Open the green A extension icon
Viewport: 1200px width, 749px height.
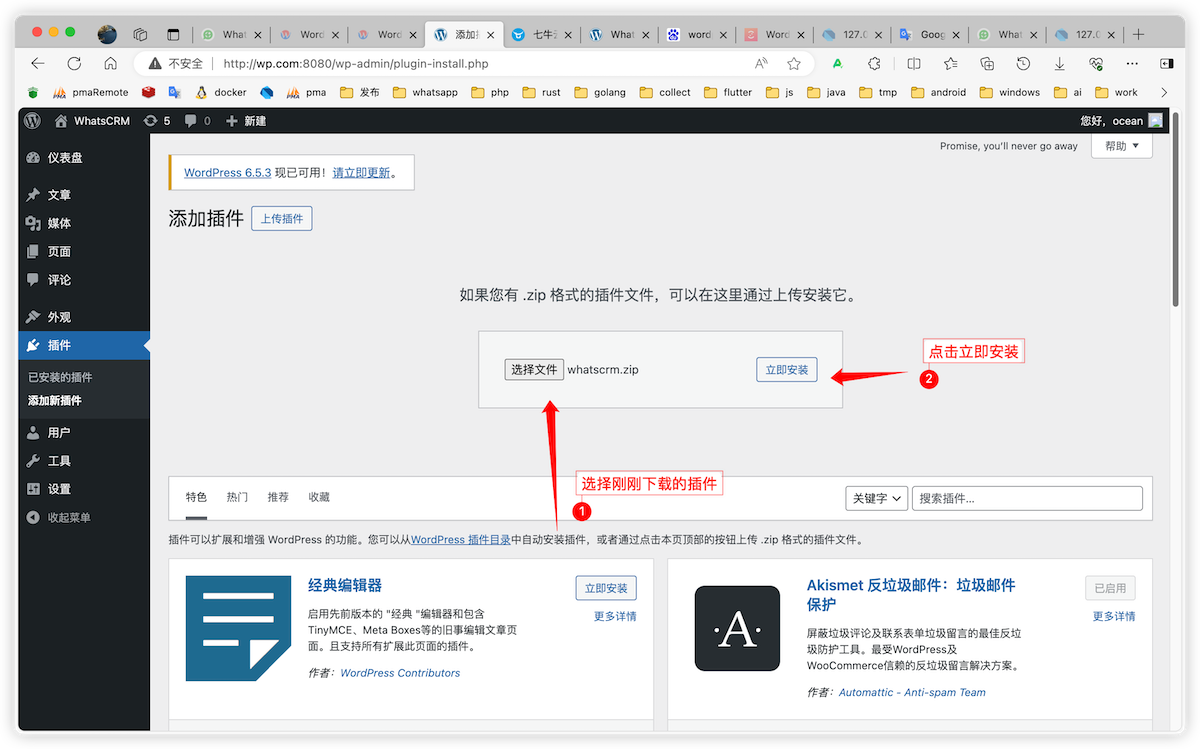[x=838, y=63]
